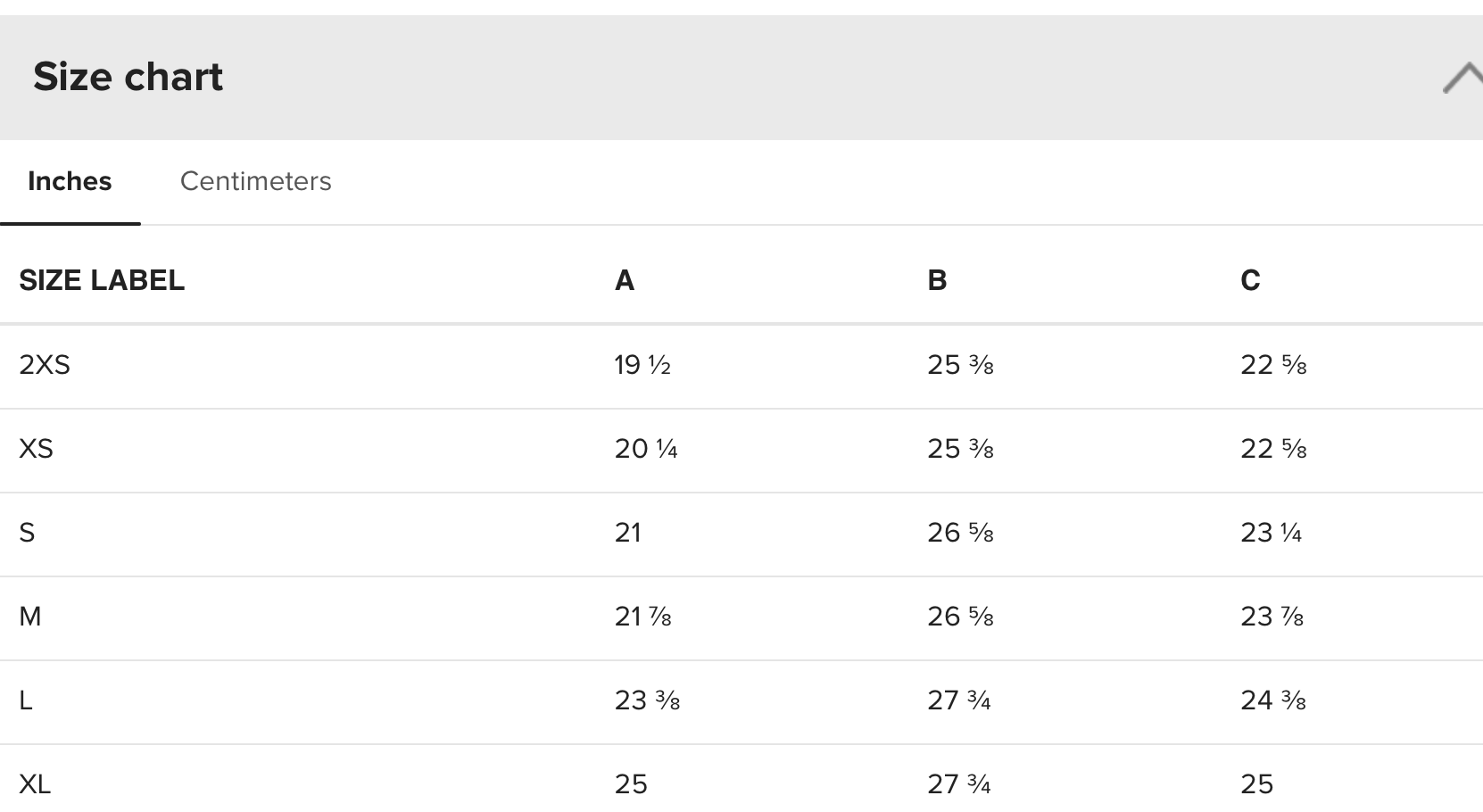Image resolution: width=1483 pixels, height=812 pixels.
Task: Click the SIZE LABEL column header
Action: [x=102, y=280]
